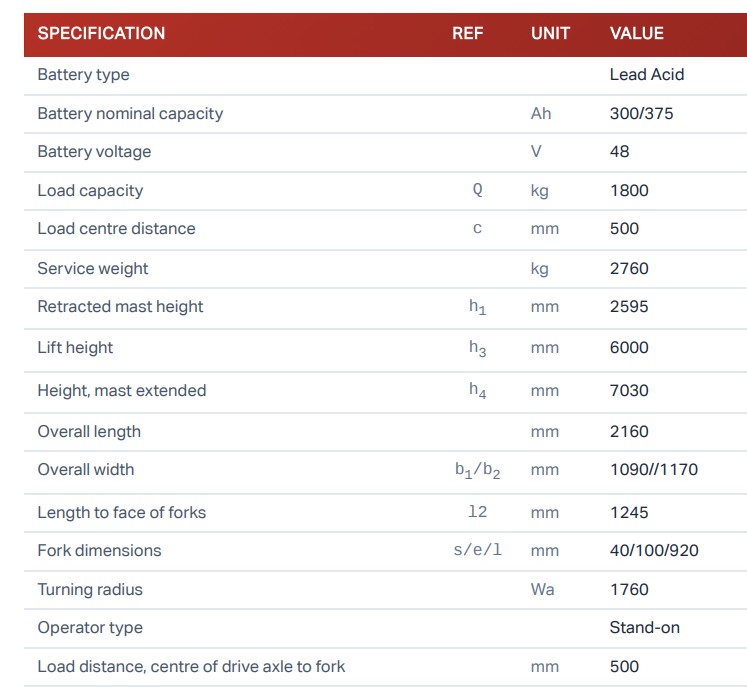Click the SPECIFICATION column header
Viewport: 747px width, 695px height.
pos(101,33)
